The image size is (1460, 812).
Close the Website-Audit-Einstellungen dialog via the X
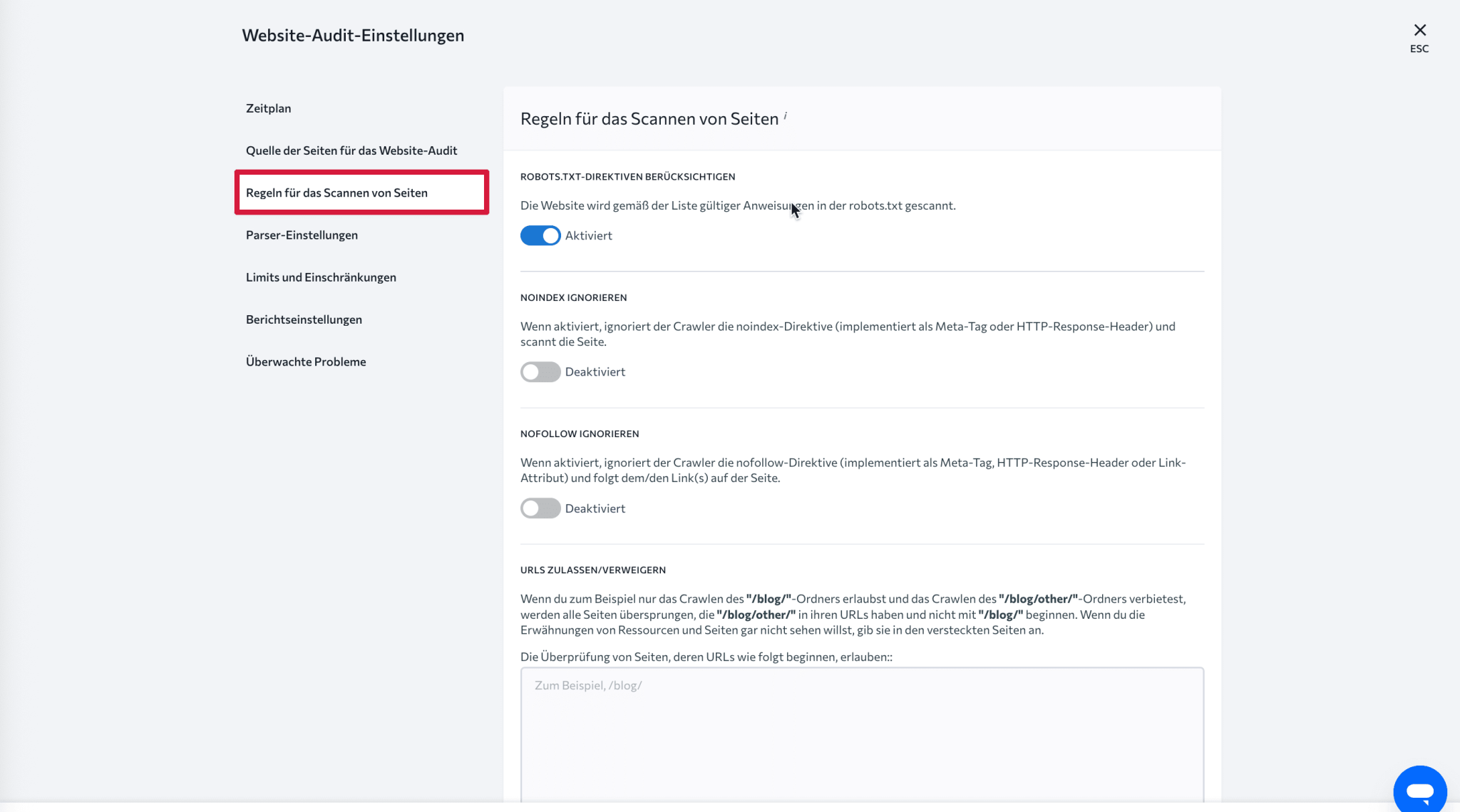[x=1419, y=29]
